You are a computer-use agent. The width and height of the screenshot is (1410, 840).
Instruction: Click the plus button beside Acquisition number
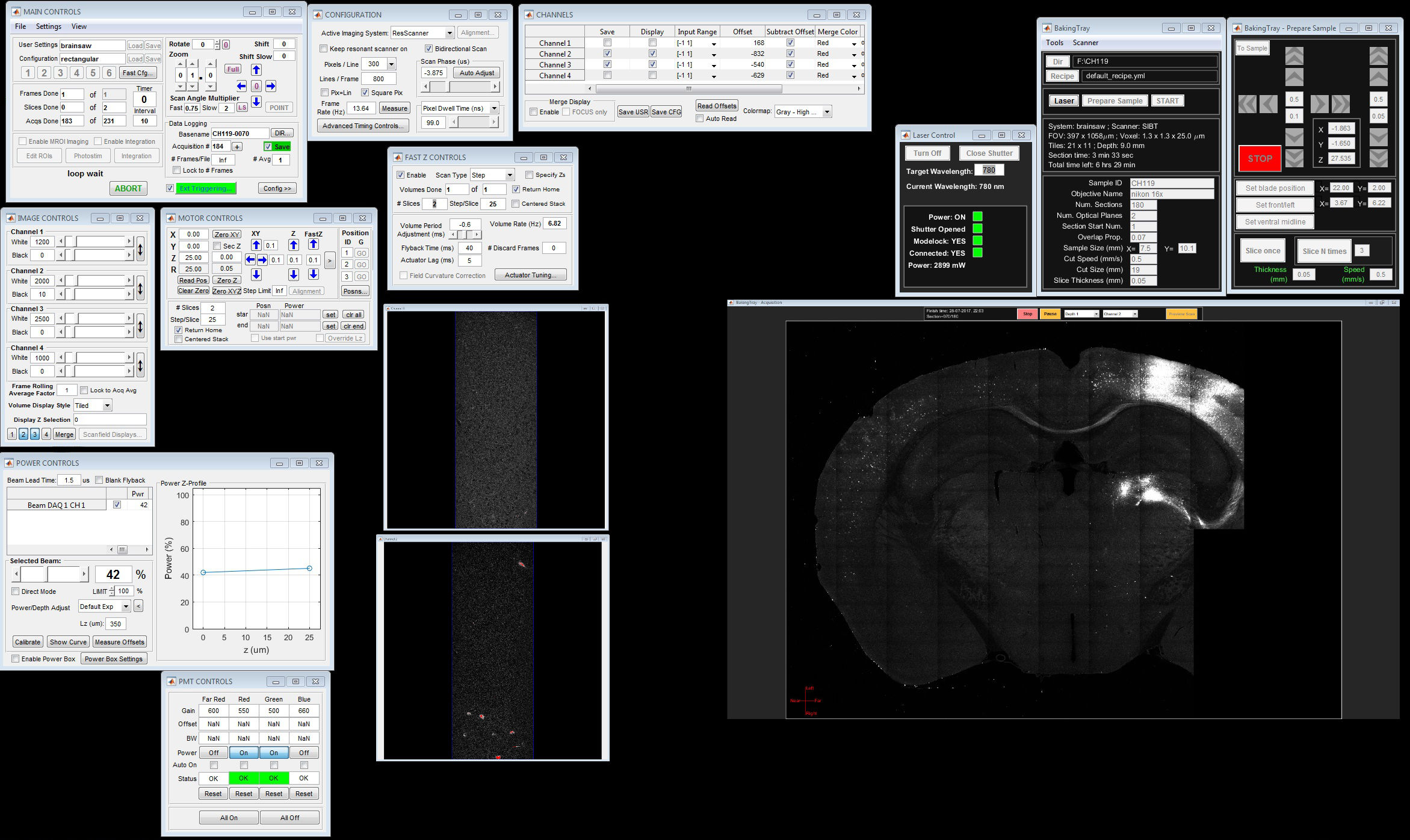coord(237,147)
